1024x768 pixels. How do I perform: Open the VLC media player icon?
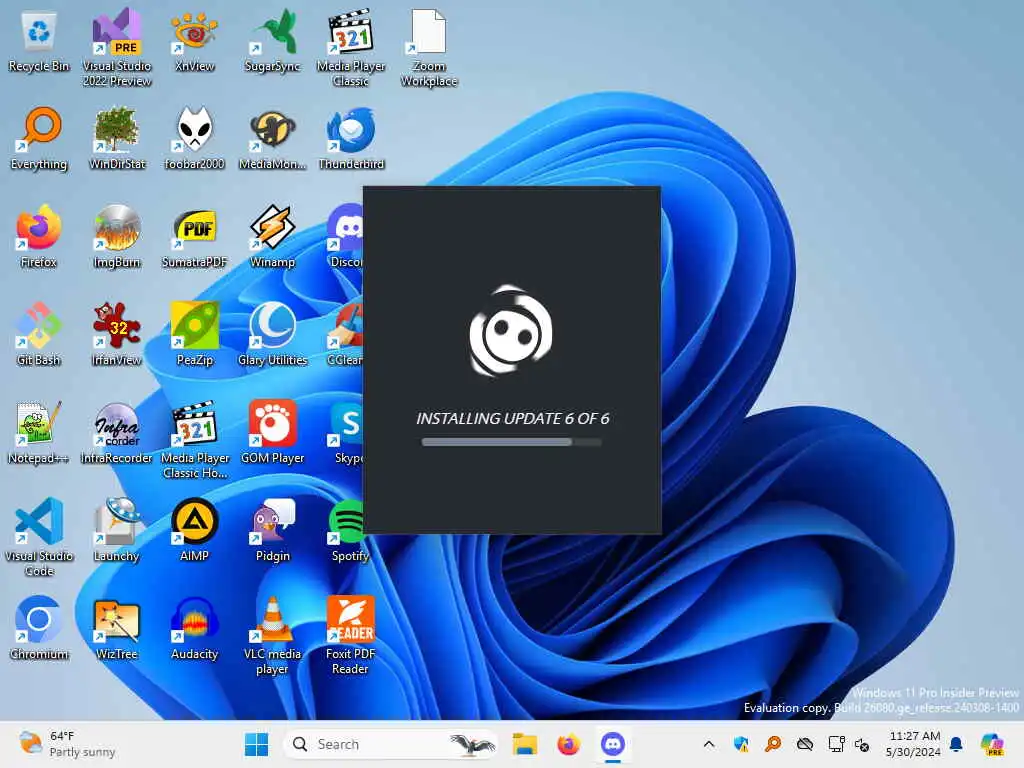272,635
